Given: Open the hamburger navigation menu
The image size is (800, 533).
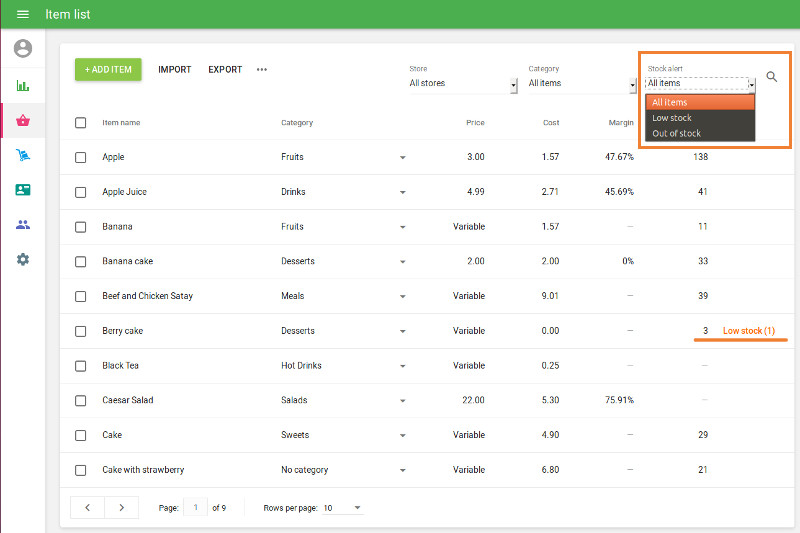Looking at the screenshot, I should 23,14.
